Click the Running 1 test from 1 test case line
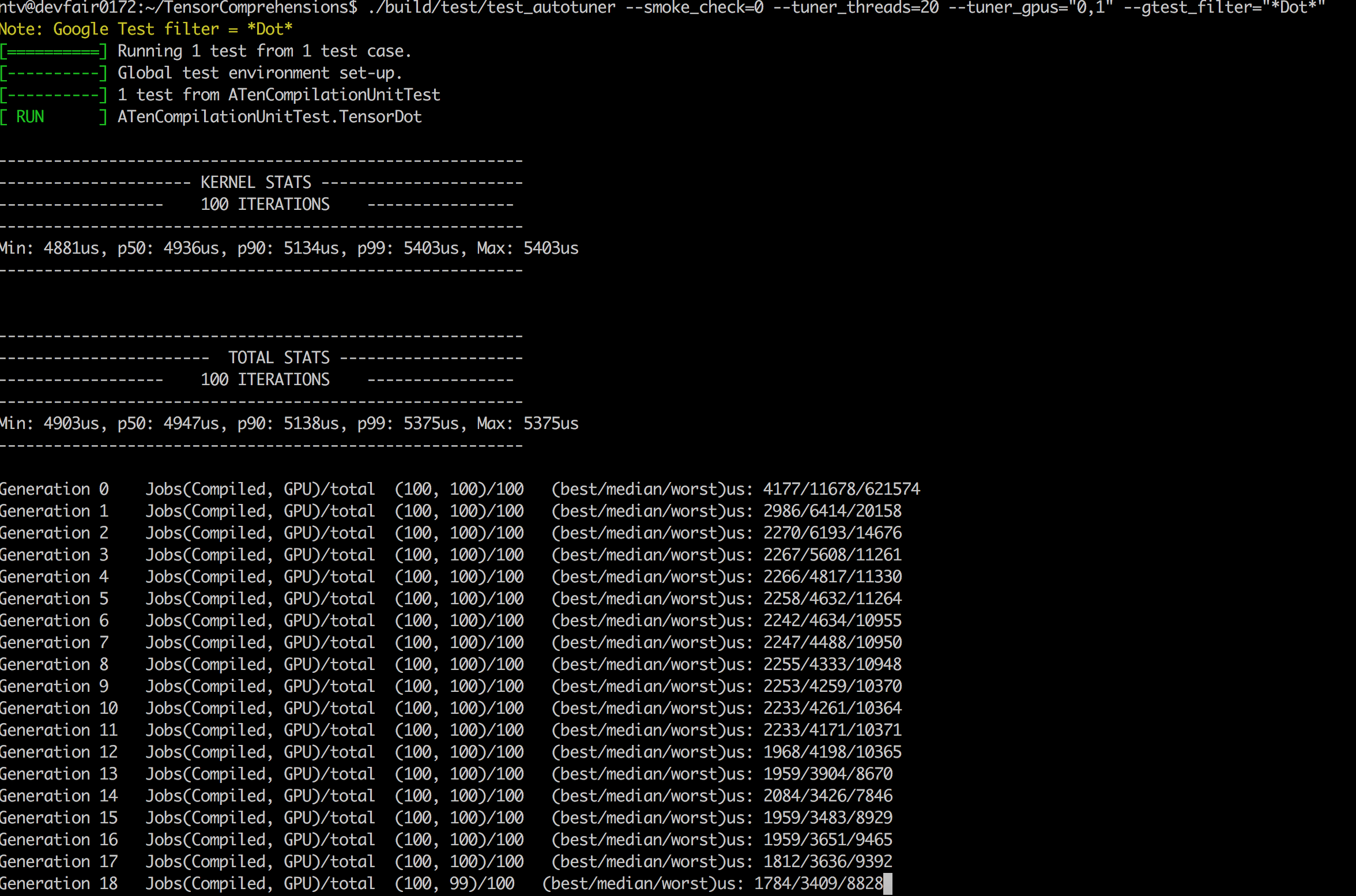 click(x=264, y=51)
